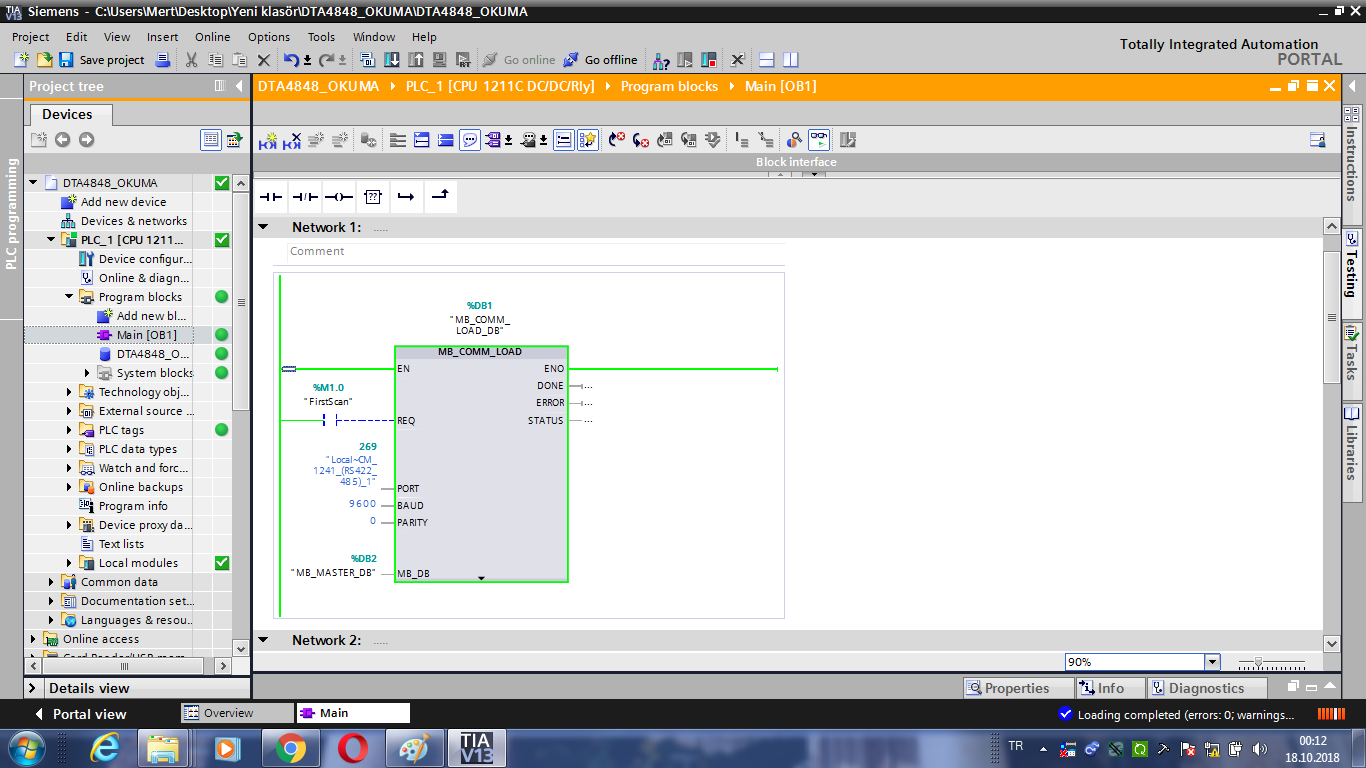Open an existing project with toolbar icon
This screenshot has width=1366, height=768.
(x=44, y=60)
